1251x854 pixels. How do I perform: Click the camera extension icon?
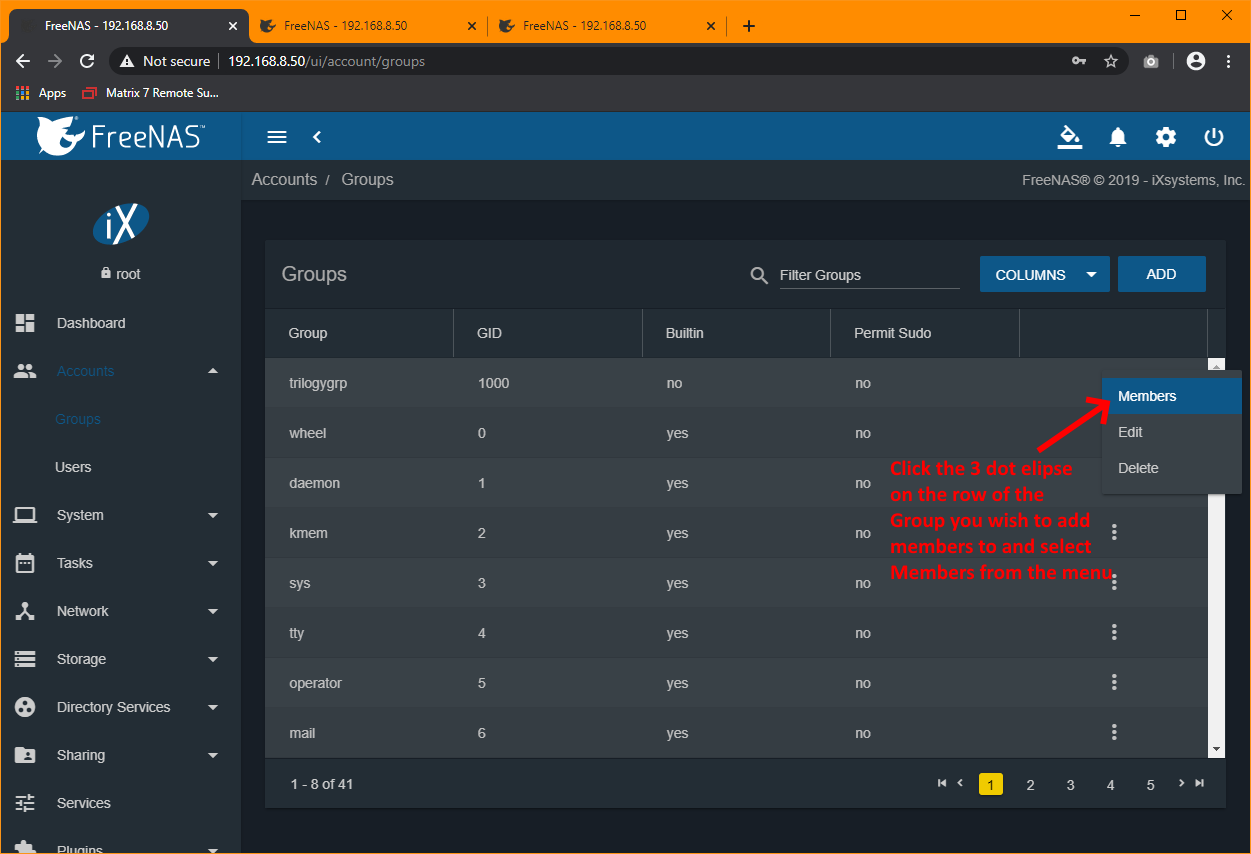(x=1151, y=61)
